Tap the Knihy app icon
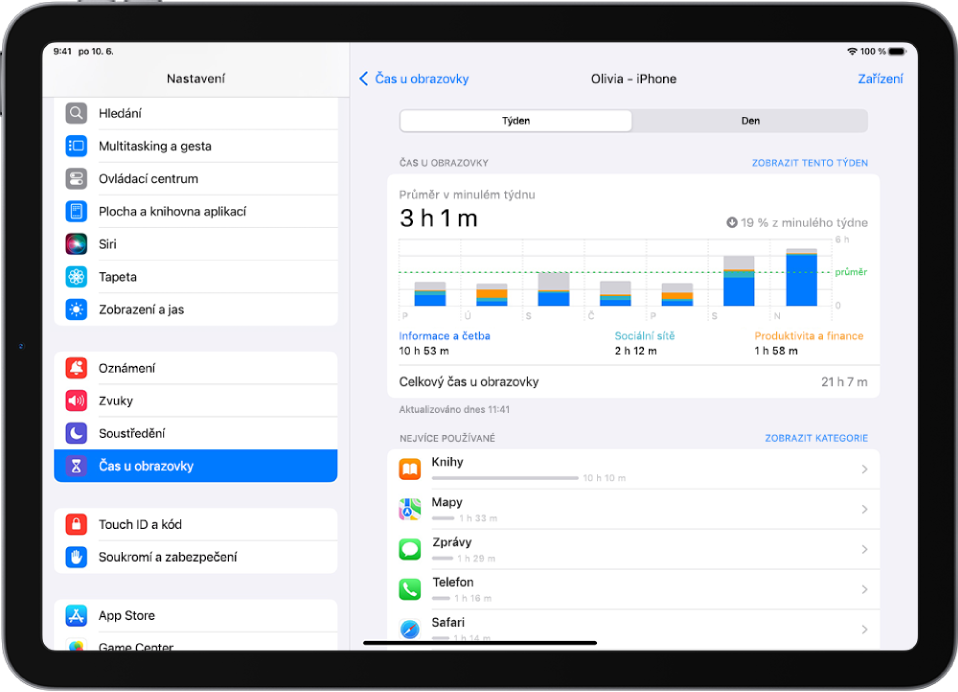The image size is (958, 692). (x=410, y=469)
